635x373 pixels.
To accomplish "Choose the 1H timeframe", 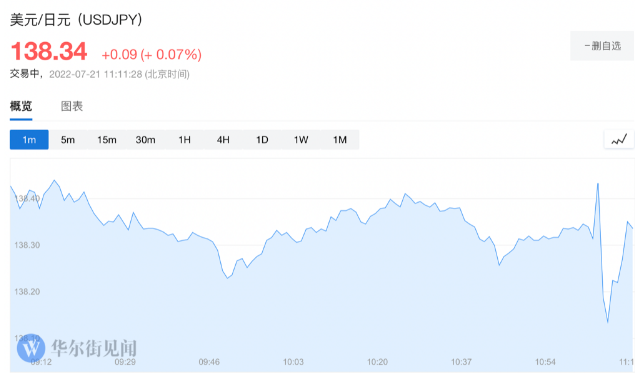I will 184,140.
